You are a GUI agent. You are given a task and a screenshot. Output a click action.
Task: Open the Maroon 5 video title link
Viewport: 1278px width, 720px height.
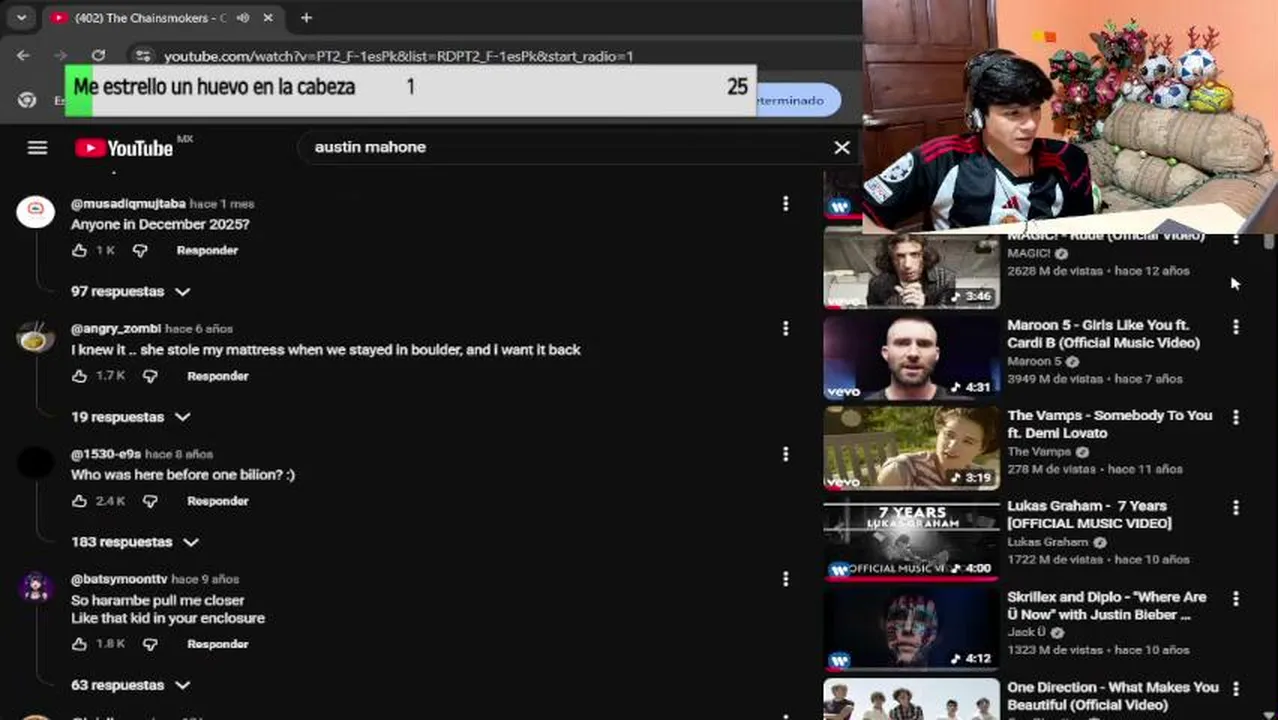tap(1105, 334)
